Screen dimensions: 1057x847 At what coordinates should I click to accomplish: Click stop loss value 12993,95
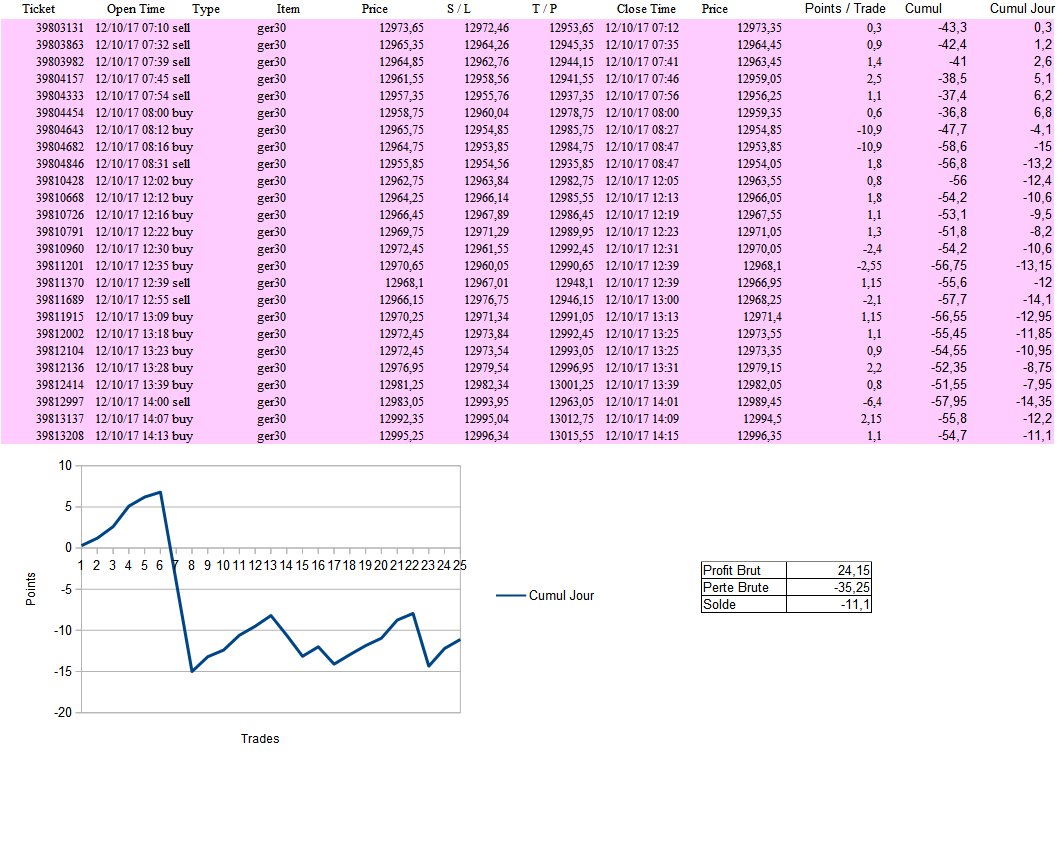tap(486, 402)
